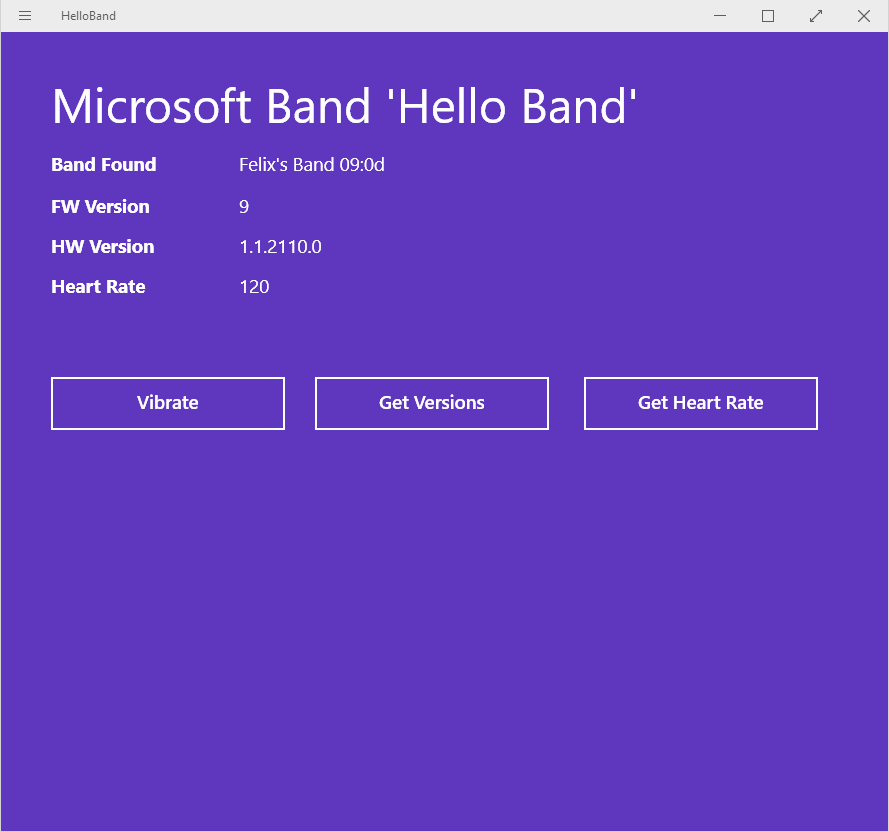Click the Vibrate button
Screen dimensions: 889x832
click(168, 403)
